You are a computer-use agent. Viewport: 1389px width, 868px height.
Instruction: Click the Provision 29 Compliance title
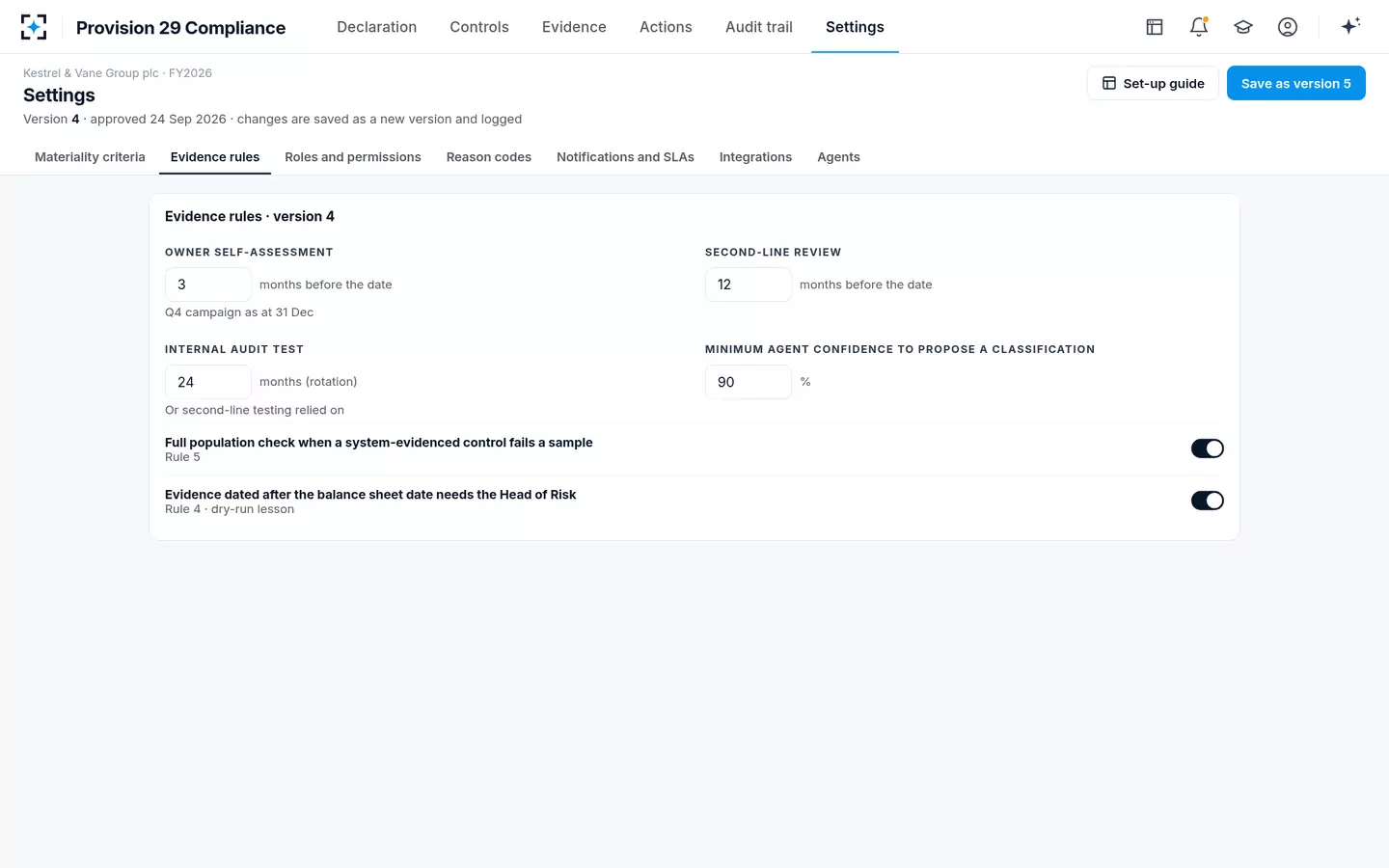pos(180,28)
